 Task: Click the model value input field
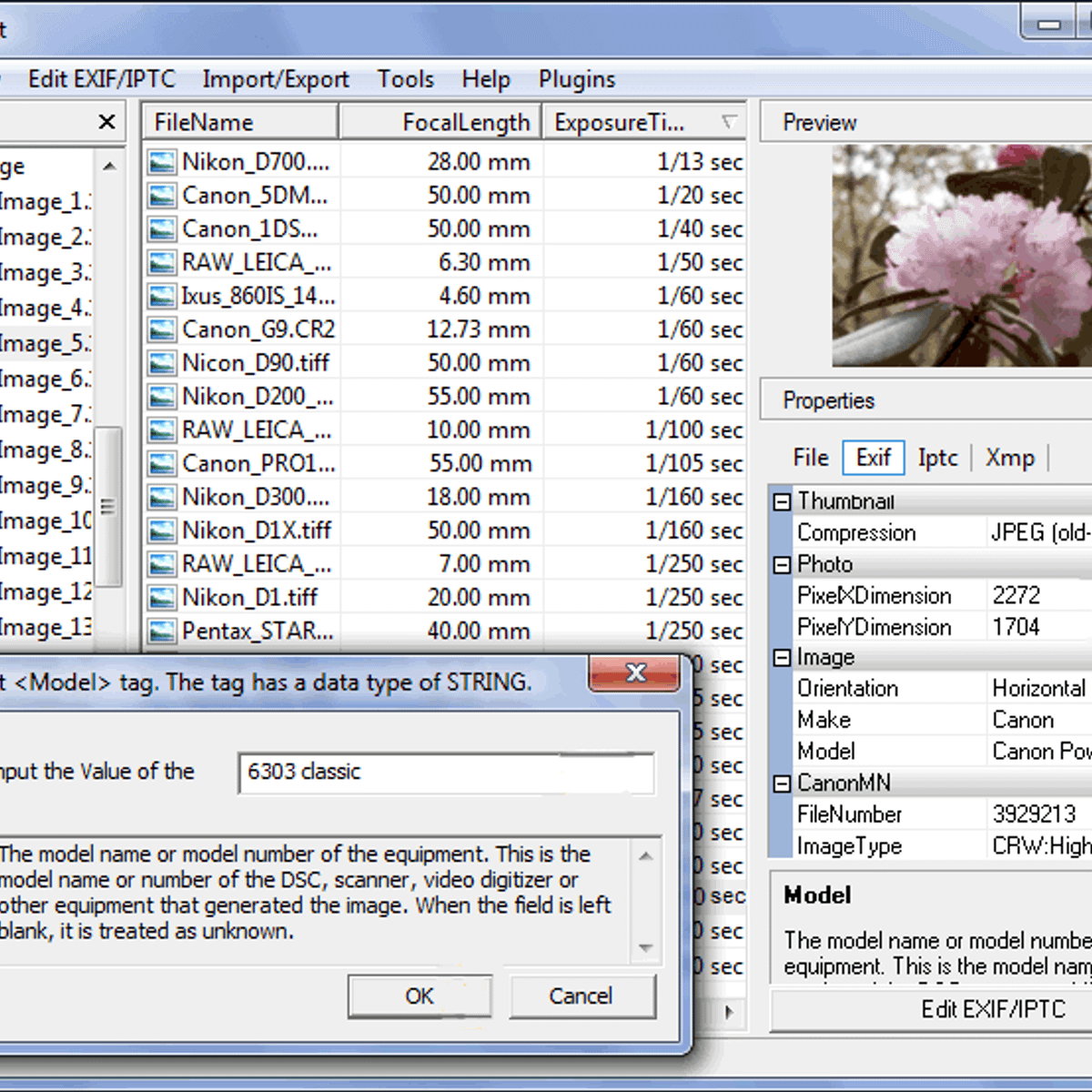pyautogui.click(x=446, y=773)
